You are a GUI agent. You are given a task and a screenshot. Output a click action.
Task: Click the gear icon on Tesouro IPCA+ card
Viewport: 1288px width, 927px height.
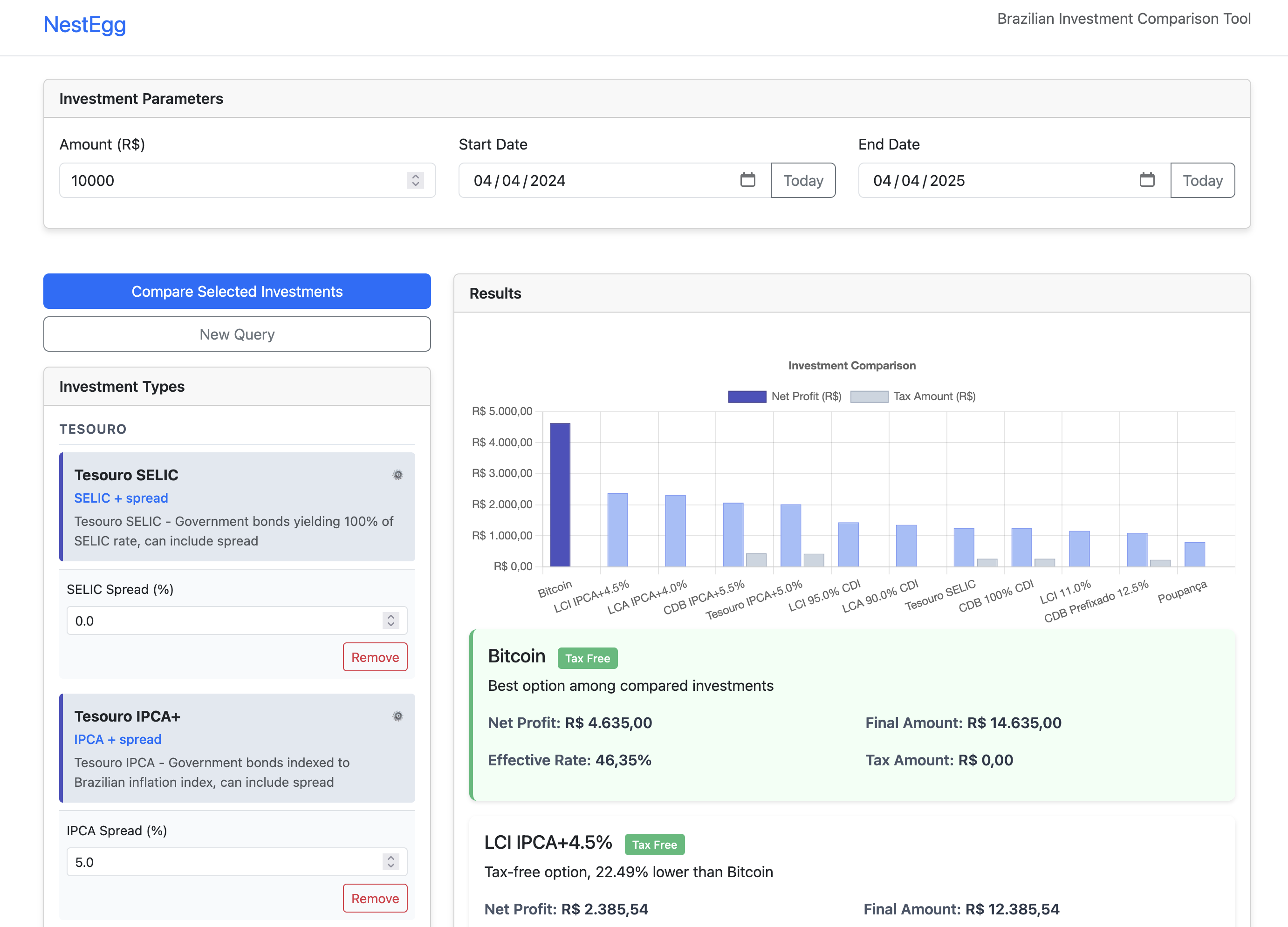click(x=397, y=716)
